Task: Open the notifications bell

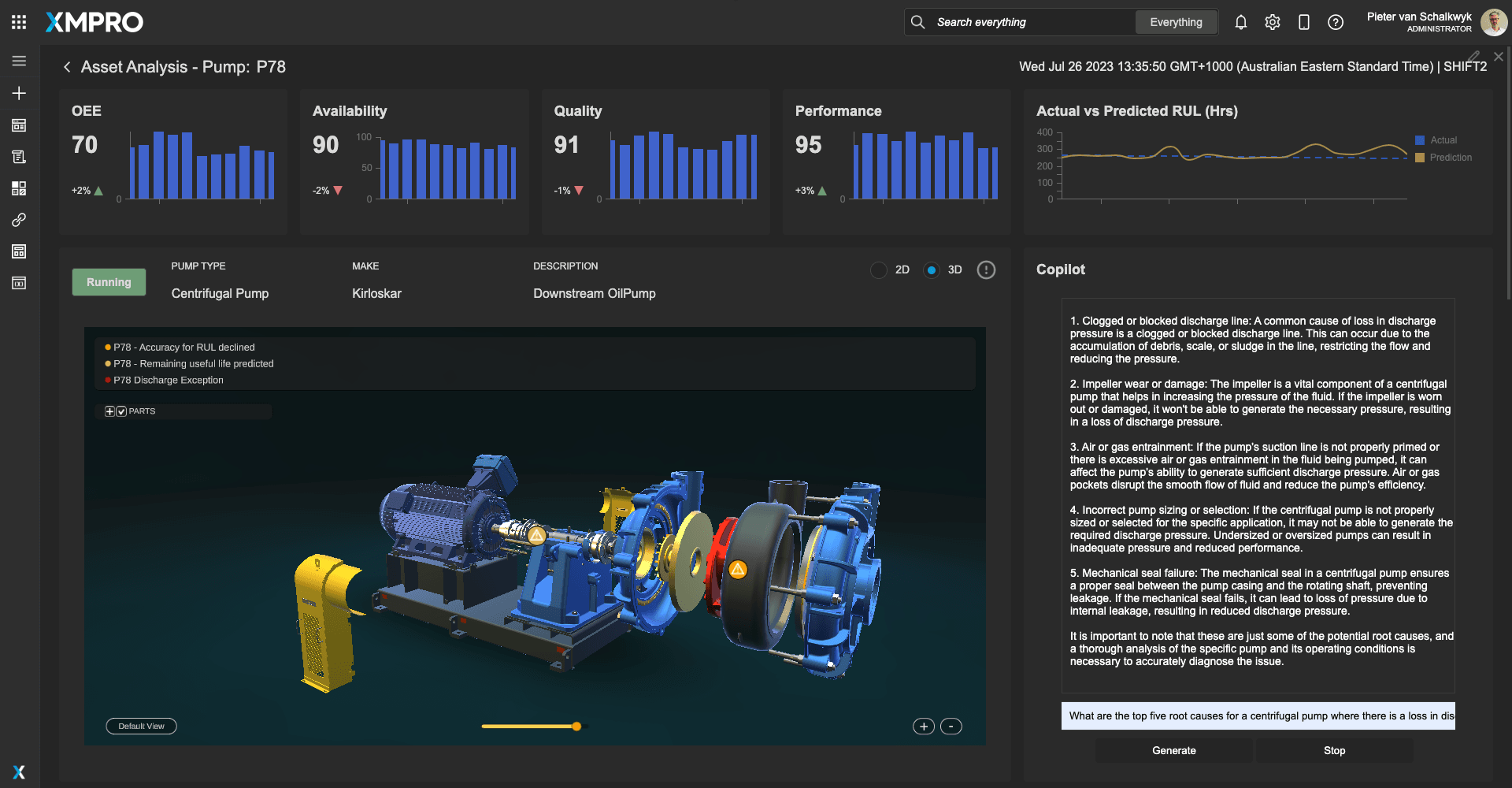Action: click(x=1240, y=22)
